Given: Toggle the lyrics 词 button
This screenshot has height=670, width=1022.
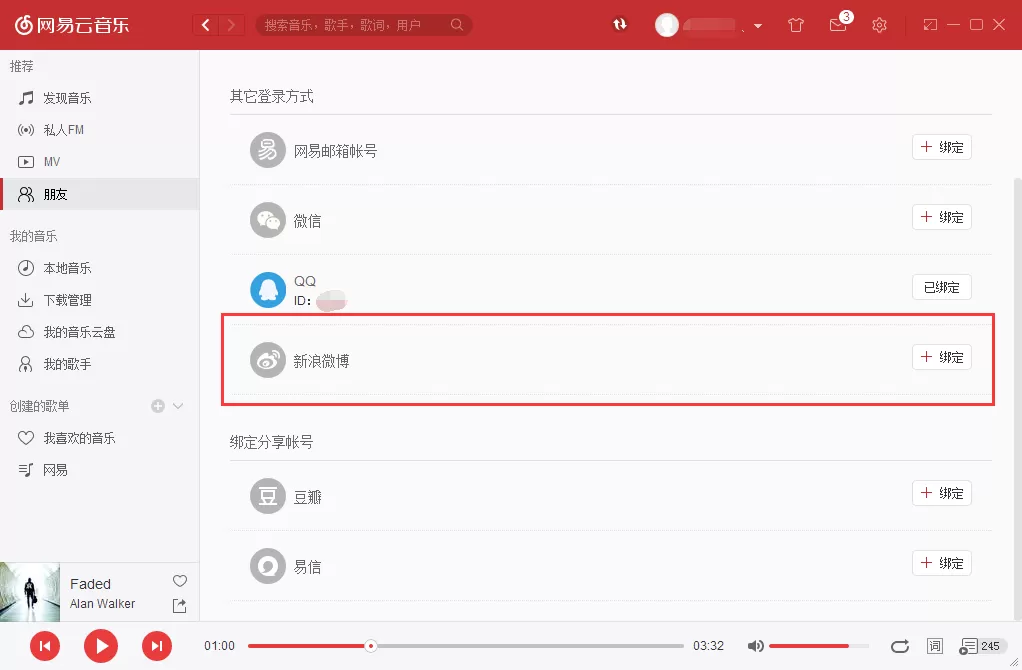Looking at the screenshot, I should 935,646.
